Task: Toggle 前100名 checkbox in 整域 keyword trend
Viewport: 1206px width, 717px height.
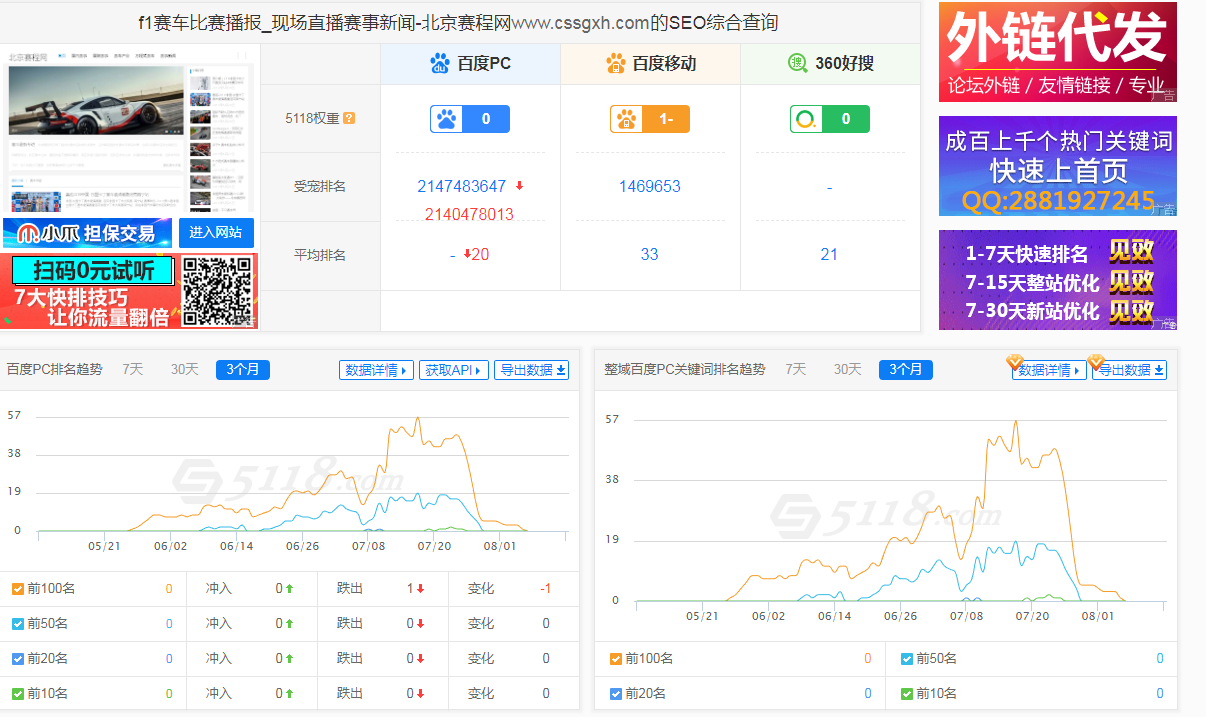Action: coord(616,659)
